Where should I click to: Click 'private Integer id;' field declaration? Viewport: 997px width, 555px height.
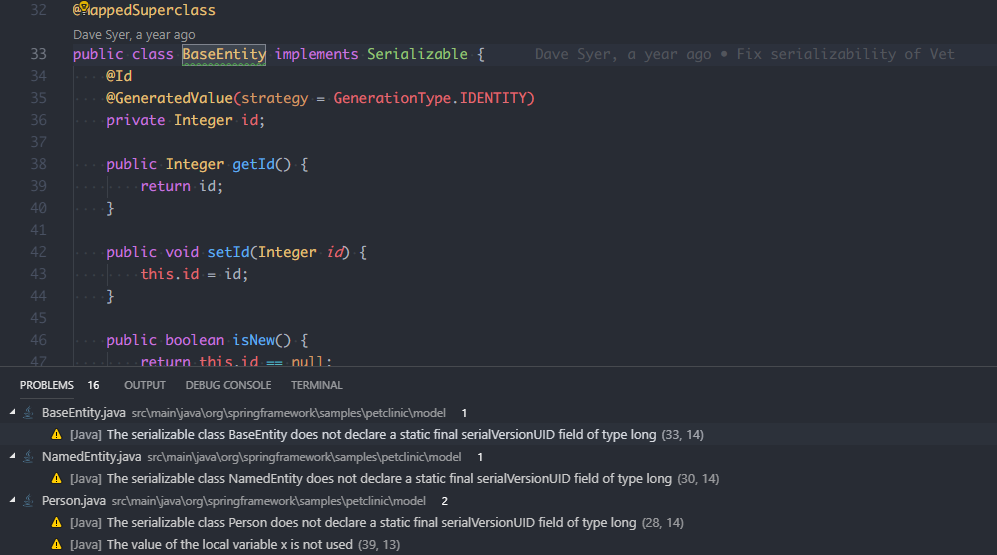click(x=186, y=120)
